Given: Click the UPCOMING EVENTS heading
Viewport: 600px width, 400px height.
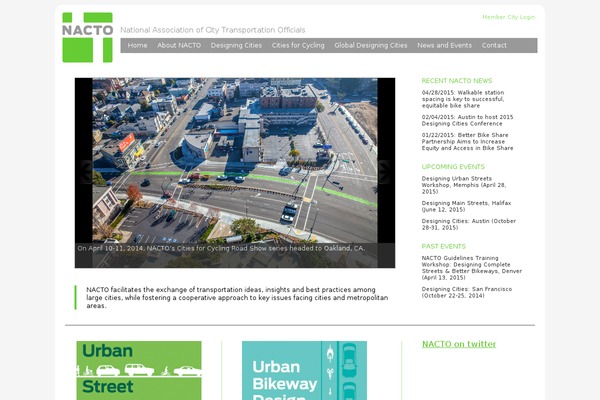Looking at the screenshot, I should [x=453, y=167].
